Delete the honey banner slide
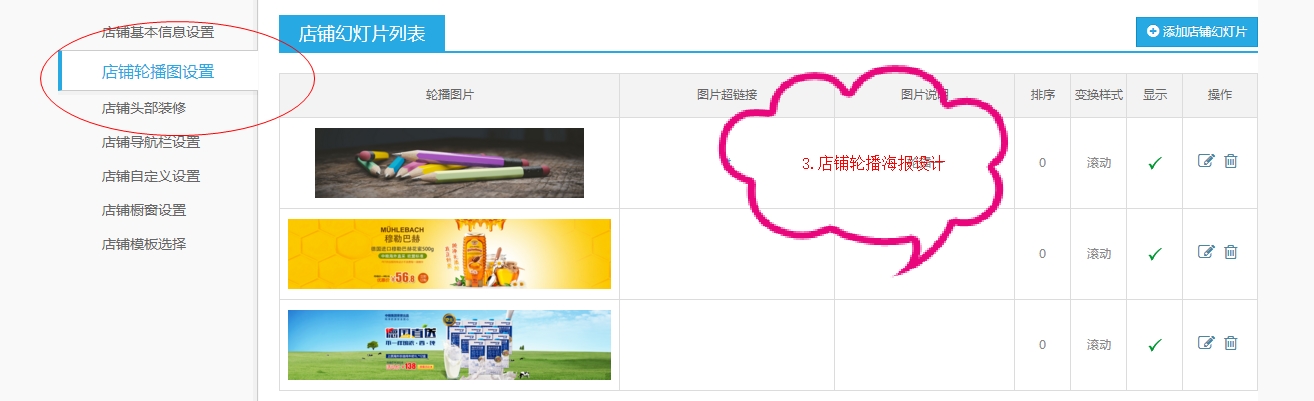This screenshot has width=1314, height=401. [1231, 252]
